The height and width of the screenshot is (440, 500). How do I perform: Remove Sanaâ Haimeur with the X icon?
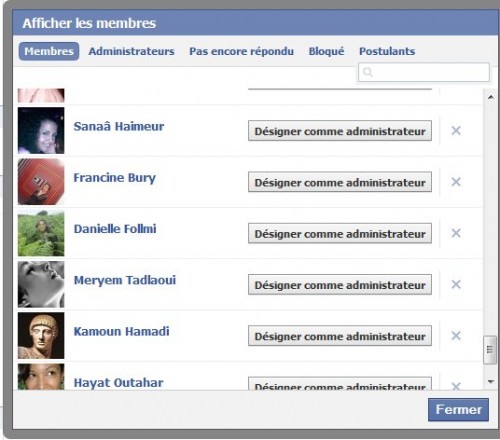456,131
